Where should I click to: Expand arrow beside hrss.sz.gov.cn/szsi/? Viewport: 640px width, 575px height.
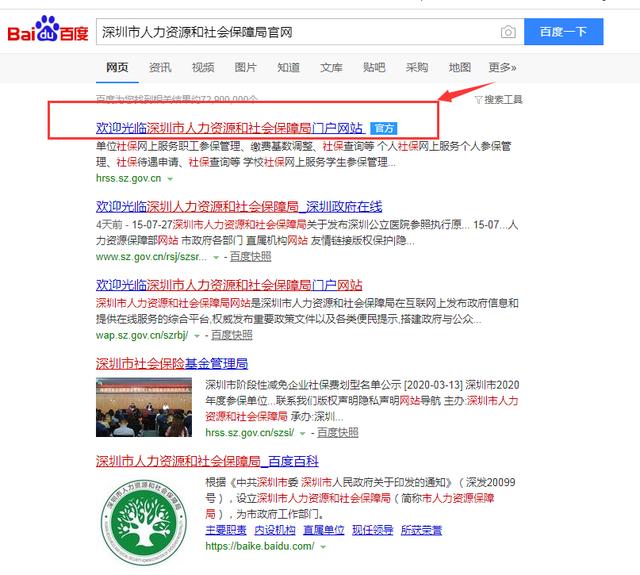(x=302, y=433)
